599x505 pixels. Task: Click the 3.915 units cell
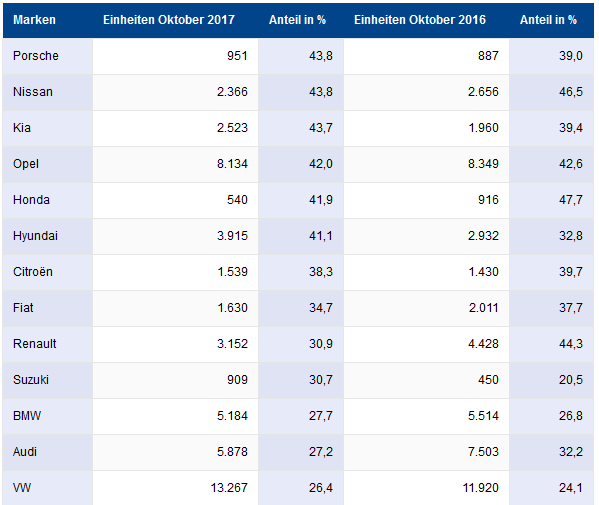click(176, 236)
